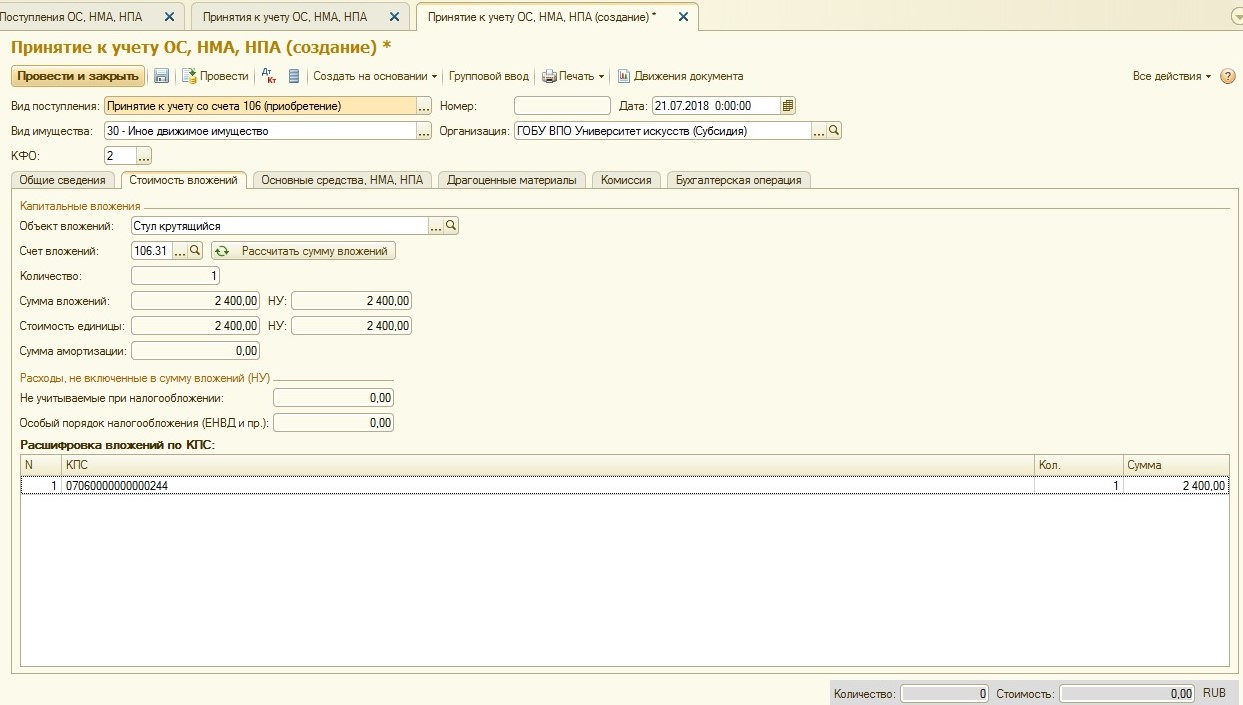This screenshot has height=705, width=1243.
Task: Click the magnifier beside Объект вложений field
Action: click(x=451, y=226)
